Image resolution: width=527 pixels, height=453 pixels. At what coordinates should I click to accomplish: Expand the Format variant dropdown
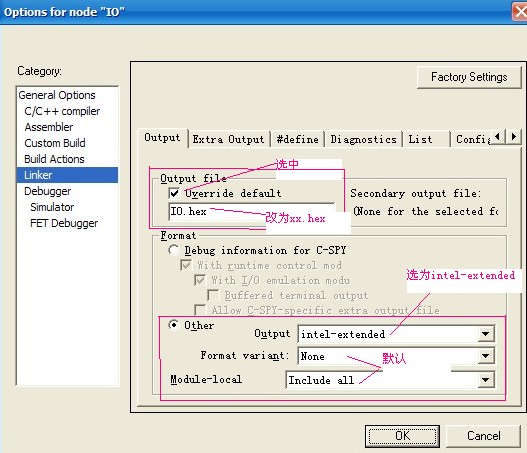486,356
